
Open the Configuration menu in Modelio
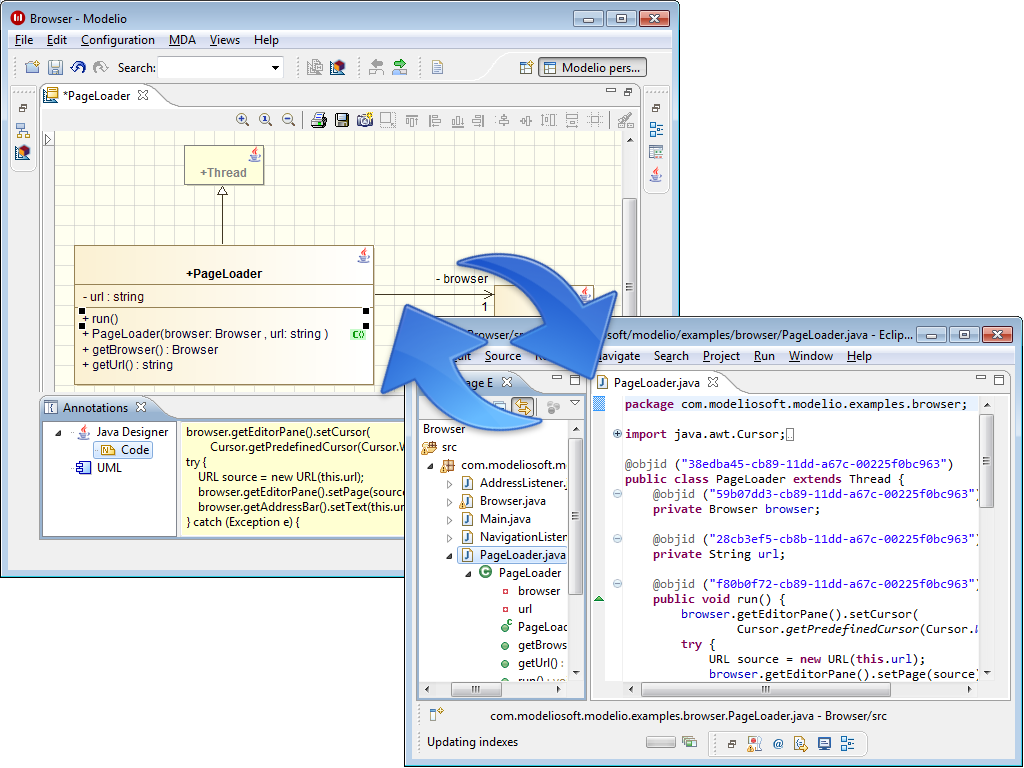point(118,40)
